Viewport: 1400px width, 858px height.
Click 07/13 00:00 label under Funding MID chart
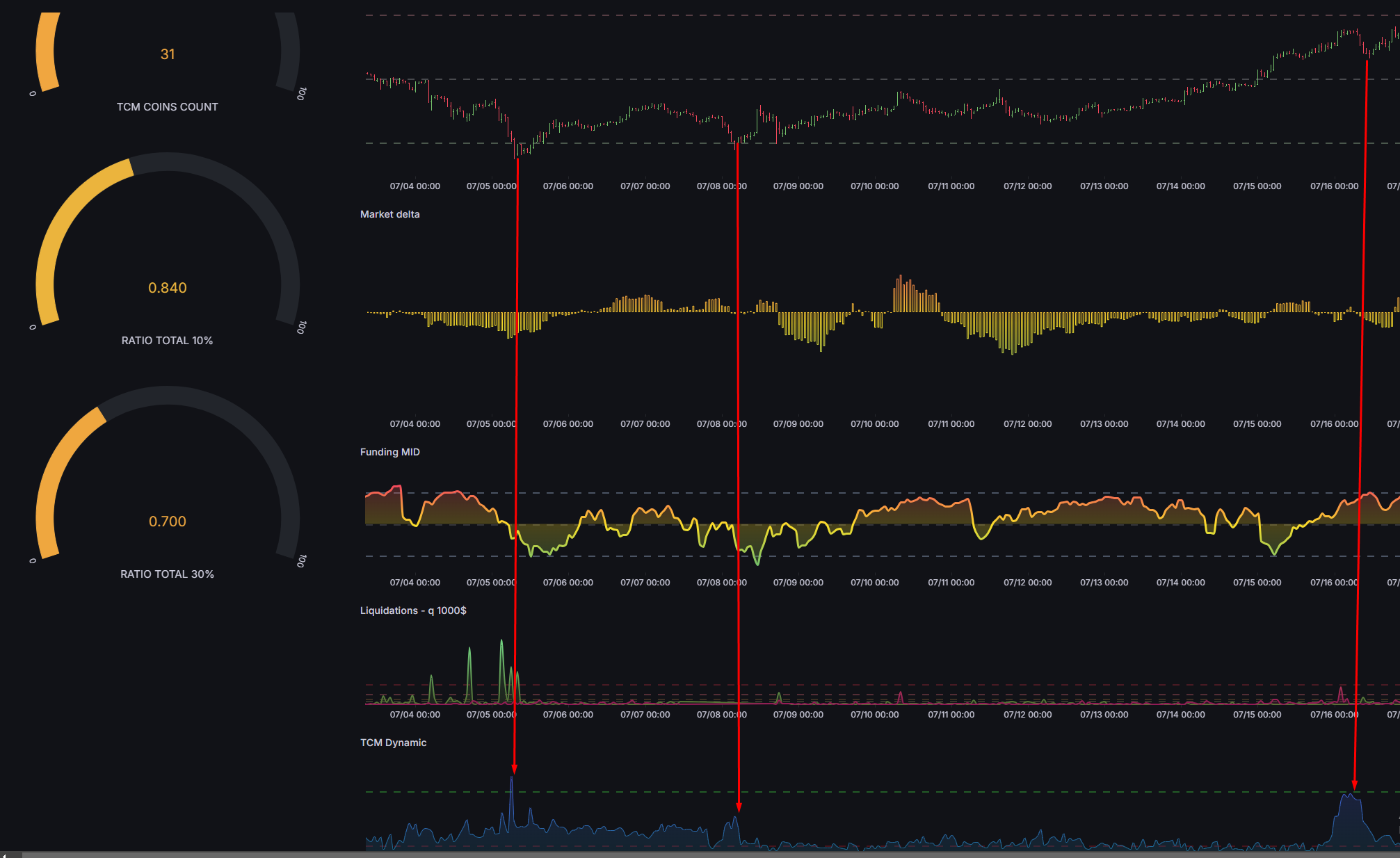point(1104,583)
